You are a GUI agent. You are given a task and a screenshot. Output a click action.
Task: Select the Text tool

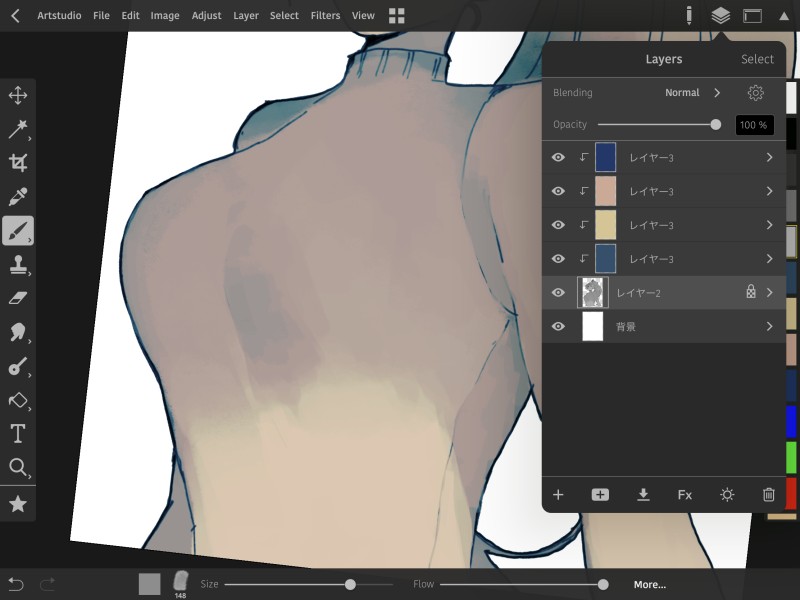18,434
